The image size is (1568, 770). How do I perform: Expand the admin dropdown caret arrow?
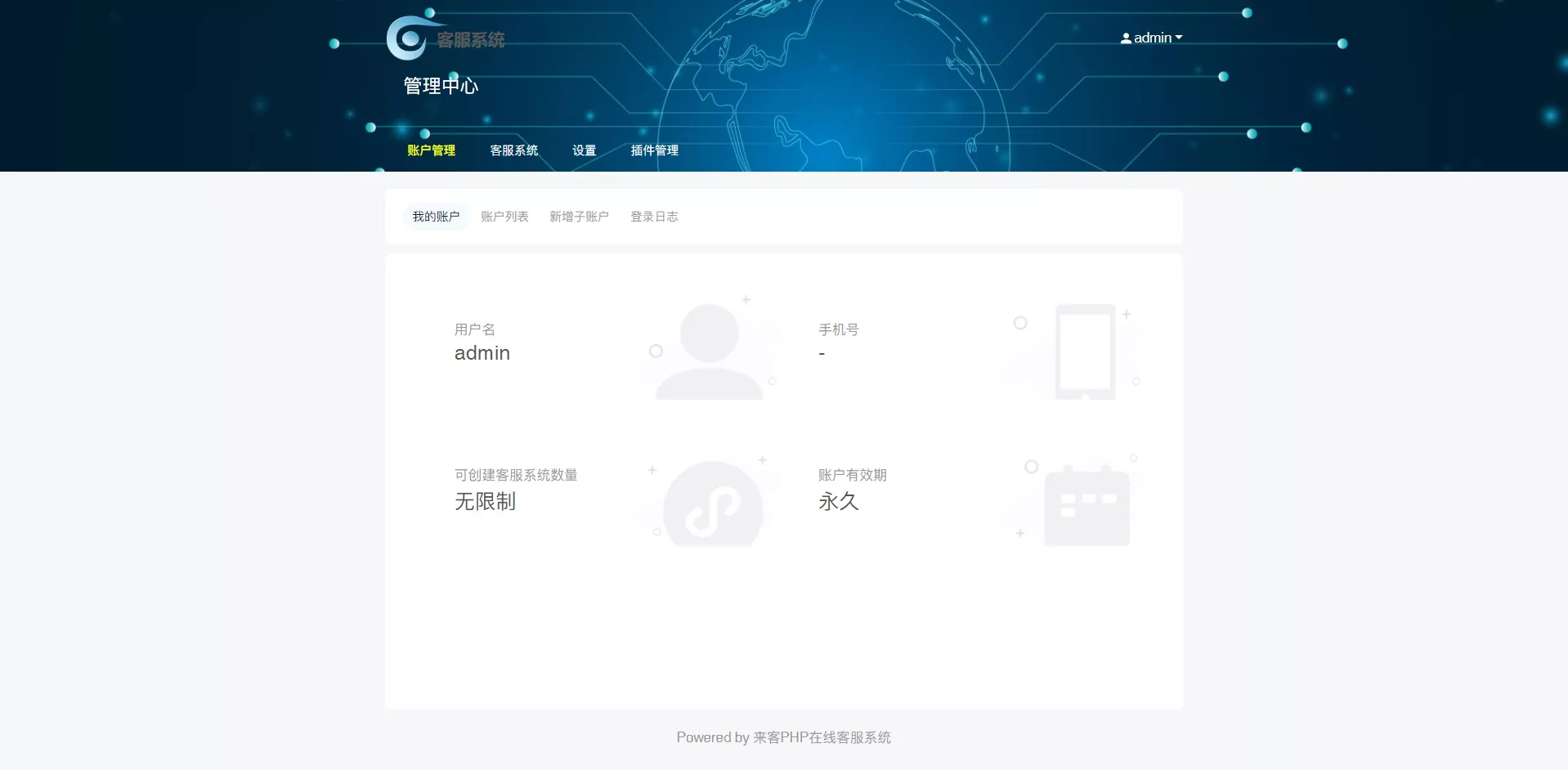1179,38
